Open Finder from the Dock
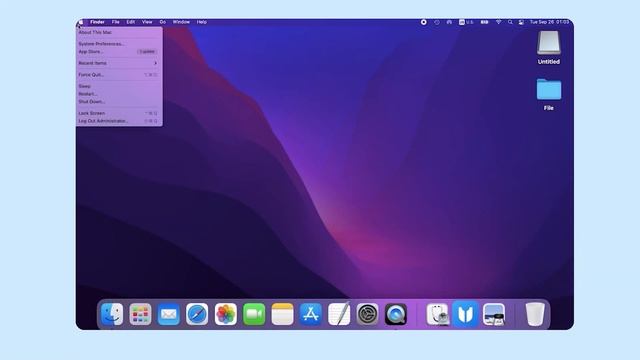 tap(112, 314)
